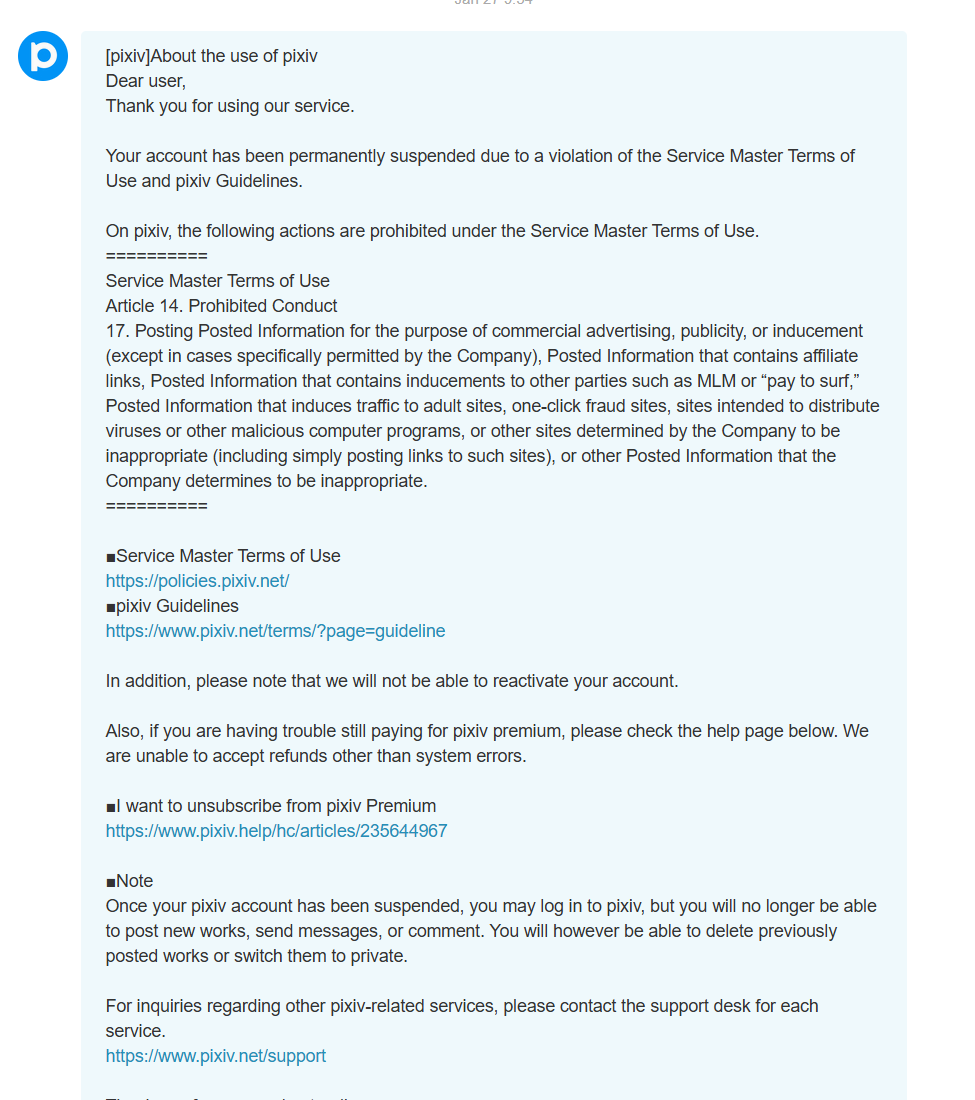The image size is (975, 1100).
Task: Click the 'Dear user,' greeting line
Action: point(146,81)
